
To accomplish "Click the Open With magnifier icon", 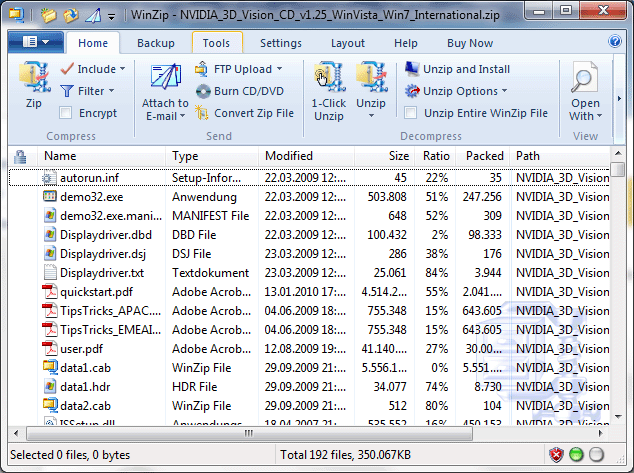I will (x=584, y=78).
